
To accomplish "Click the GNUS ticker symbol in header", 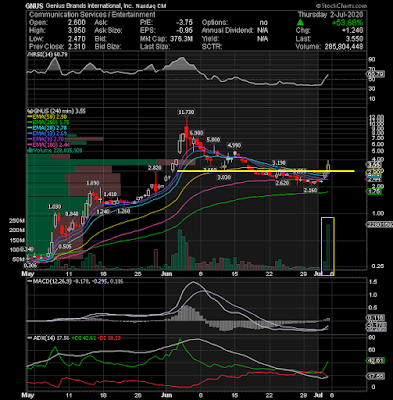I will point(33,6).
